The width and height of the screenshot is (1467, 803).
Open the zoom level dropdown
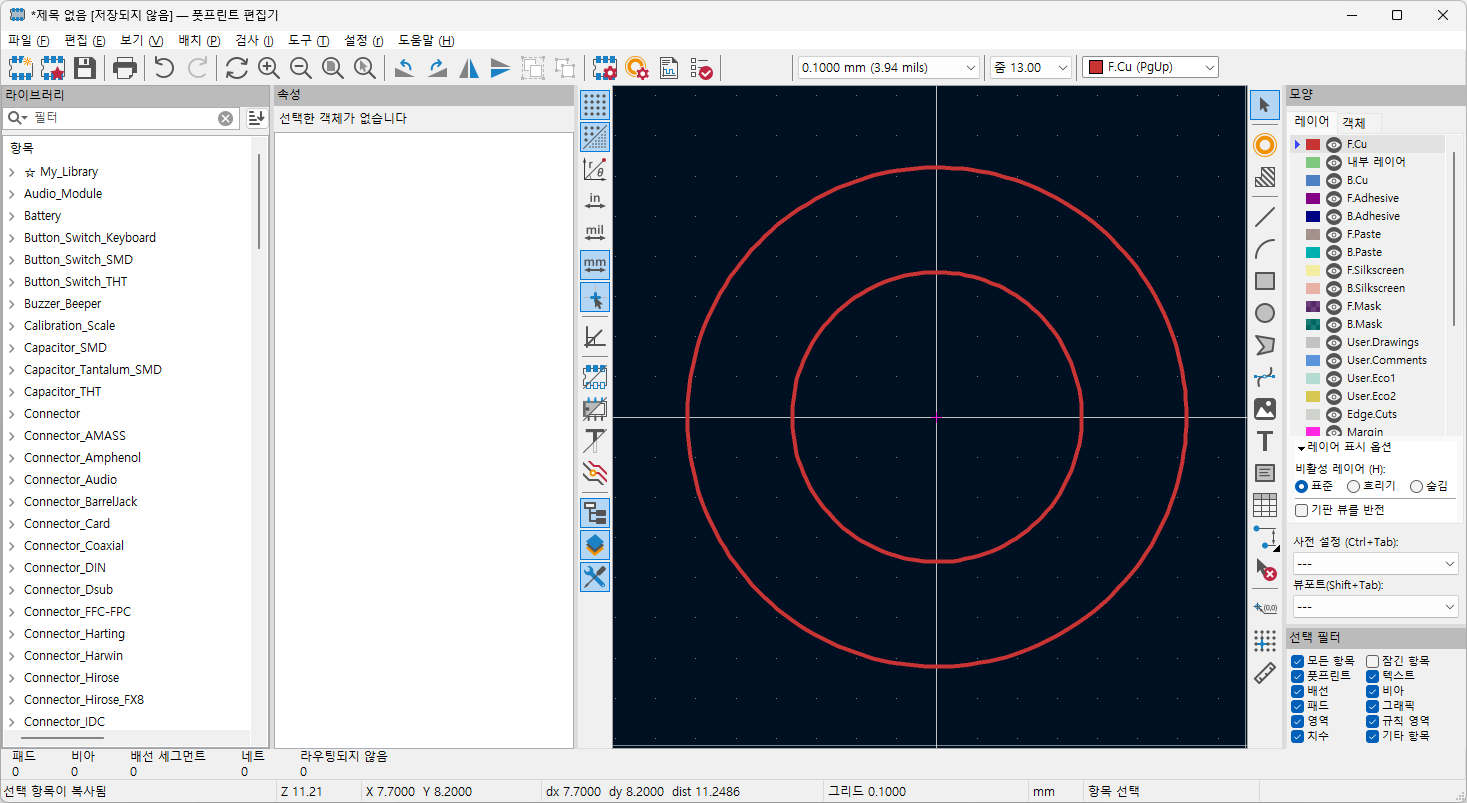point(1031,68)
